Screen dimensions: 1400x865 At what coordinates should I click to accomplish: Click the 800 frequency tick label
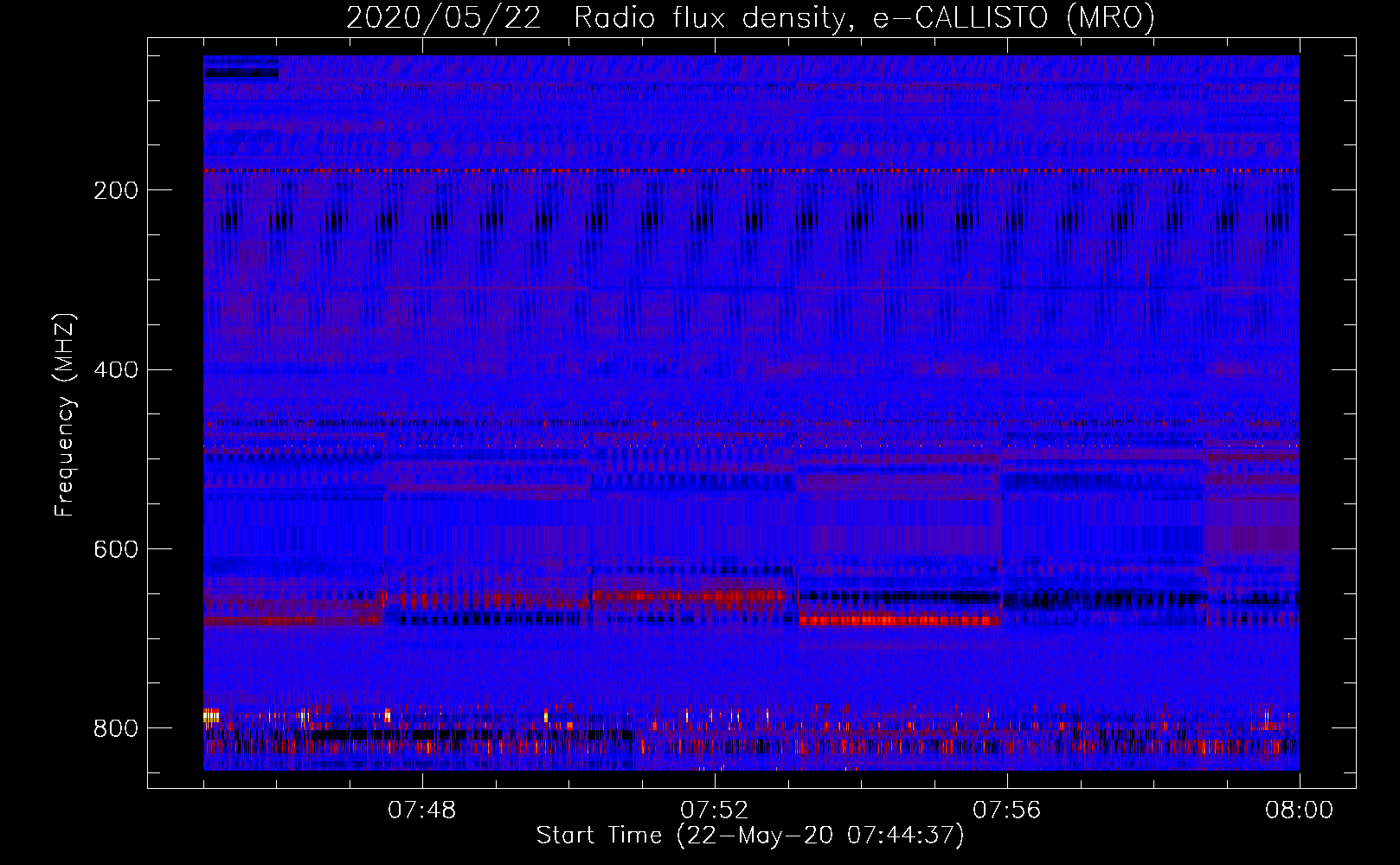pos(116,728)
